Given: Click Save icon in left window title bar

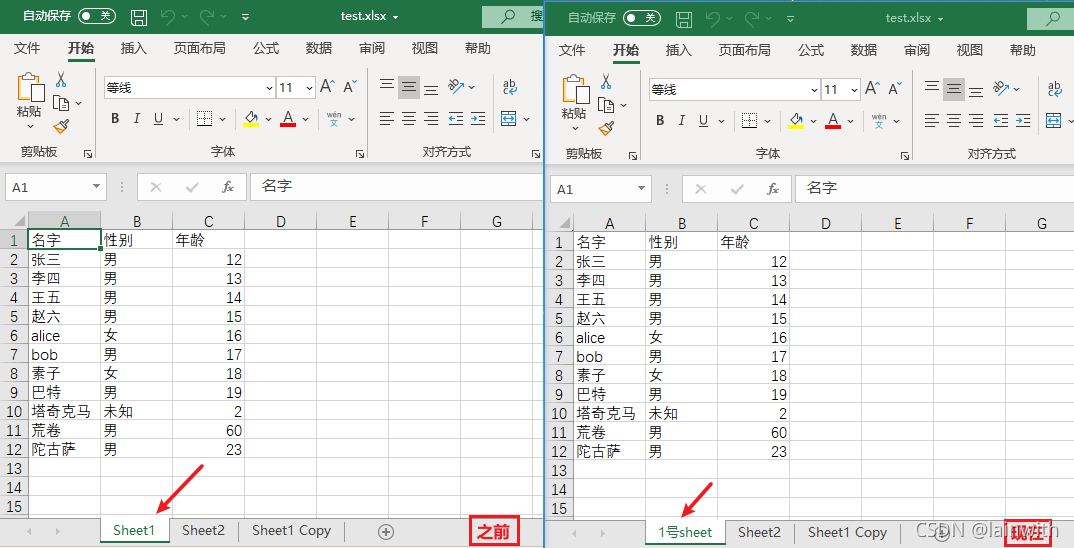Looking at the screenshot, I should point(139,17).
